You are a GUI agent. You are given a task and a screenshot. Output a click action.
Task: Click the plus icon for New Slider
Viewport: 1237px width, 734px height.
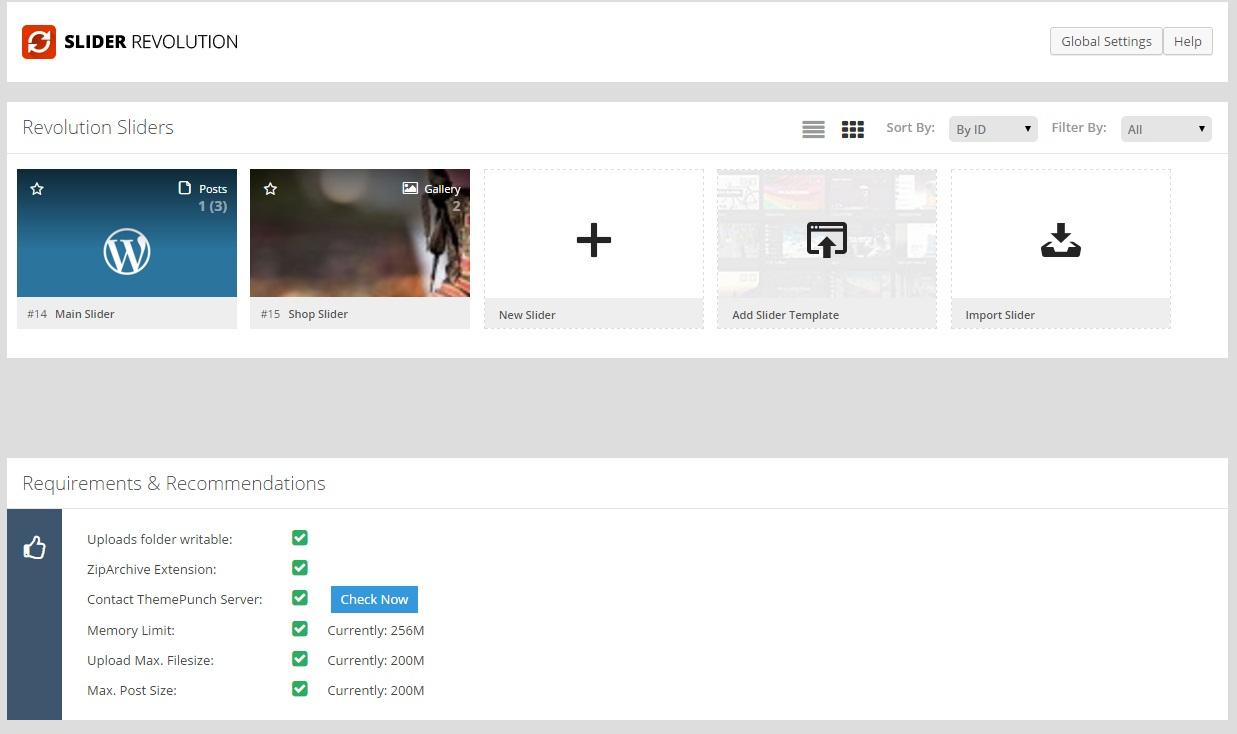pos(594,240)
